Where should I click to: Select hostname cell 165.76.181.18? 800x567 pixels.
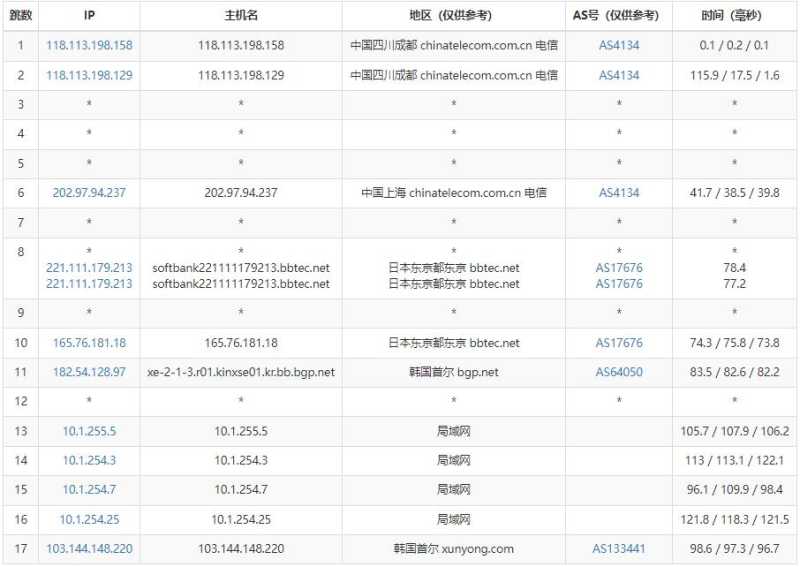tap(241, 343)
